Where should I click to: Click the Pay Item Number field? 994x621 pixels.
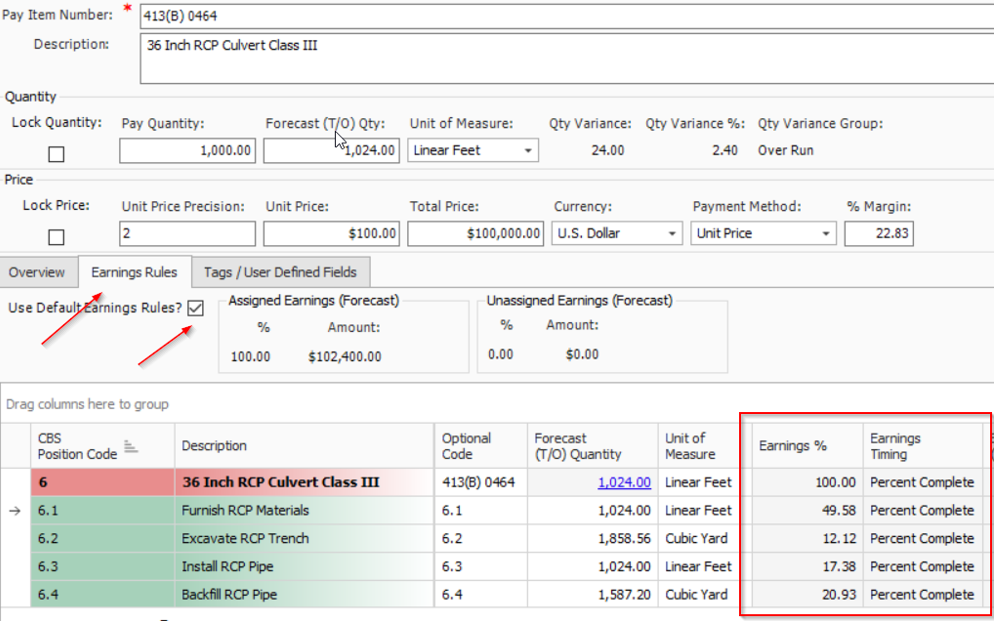coord(560,16)
